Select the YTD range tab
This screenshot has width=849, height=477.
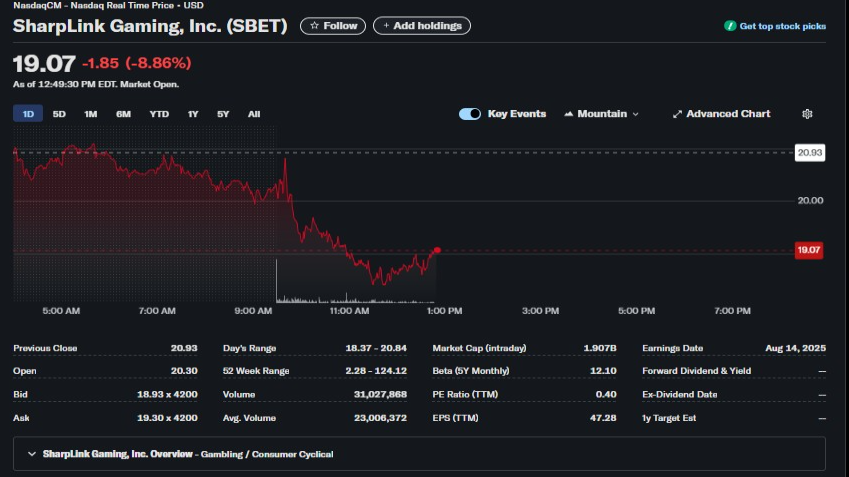point(159,114)
